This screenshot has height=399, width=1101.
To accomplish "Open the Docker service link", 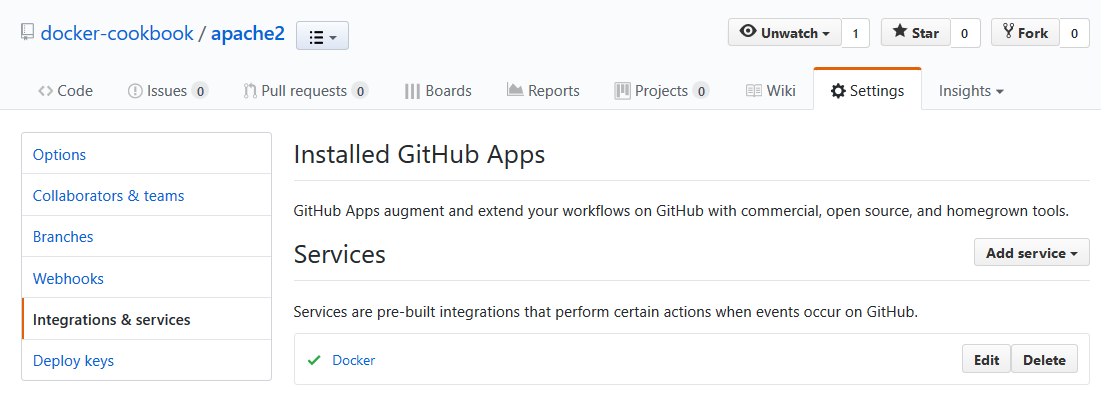I will [x=354, y=360].
